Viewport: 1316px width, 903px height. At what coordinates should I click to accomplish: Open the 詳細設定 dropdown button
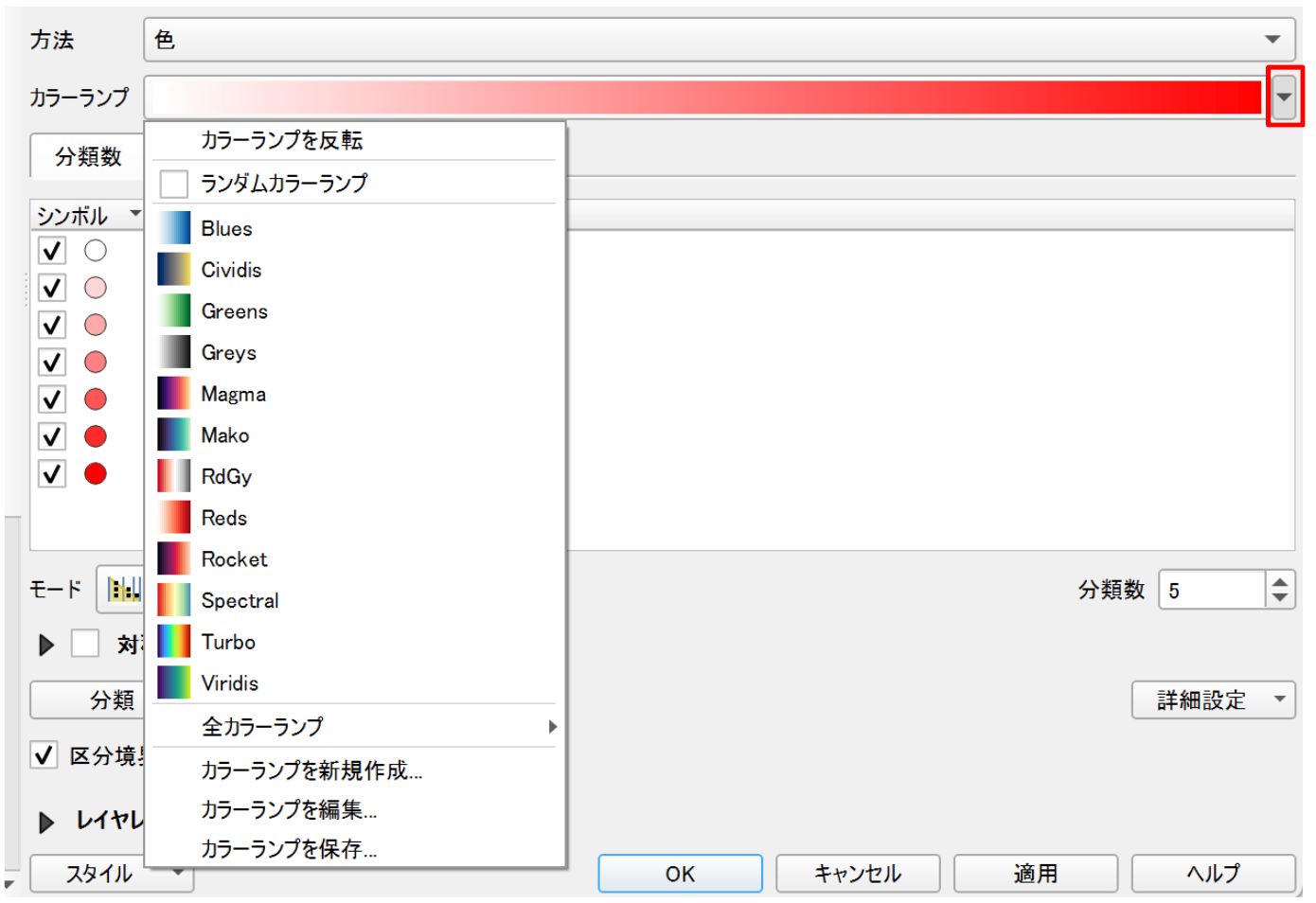[x=1213, y=699]
